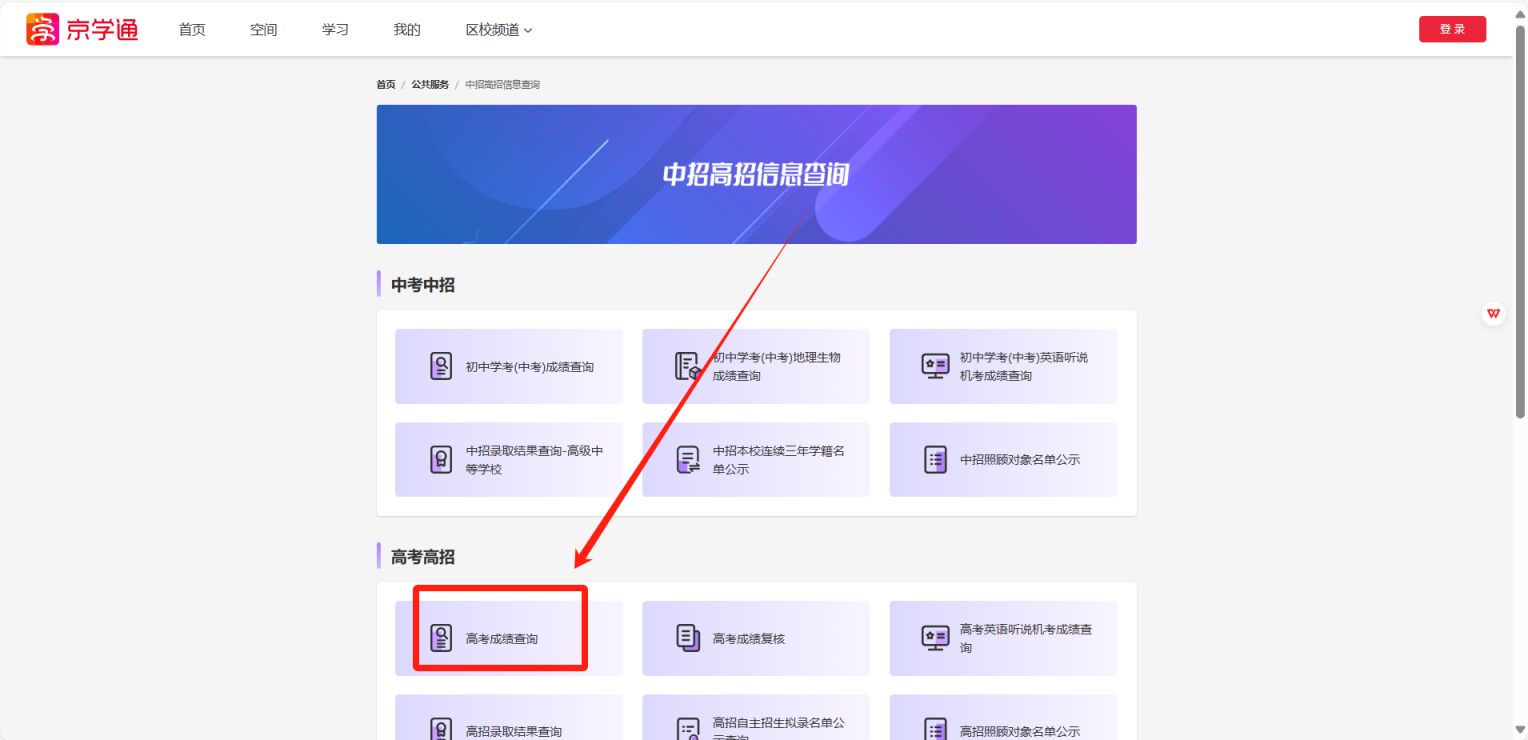This screenshot has width=1528, height=740.
Task: Go to the 空间 navigation item
Action: (264, 30)
